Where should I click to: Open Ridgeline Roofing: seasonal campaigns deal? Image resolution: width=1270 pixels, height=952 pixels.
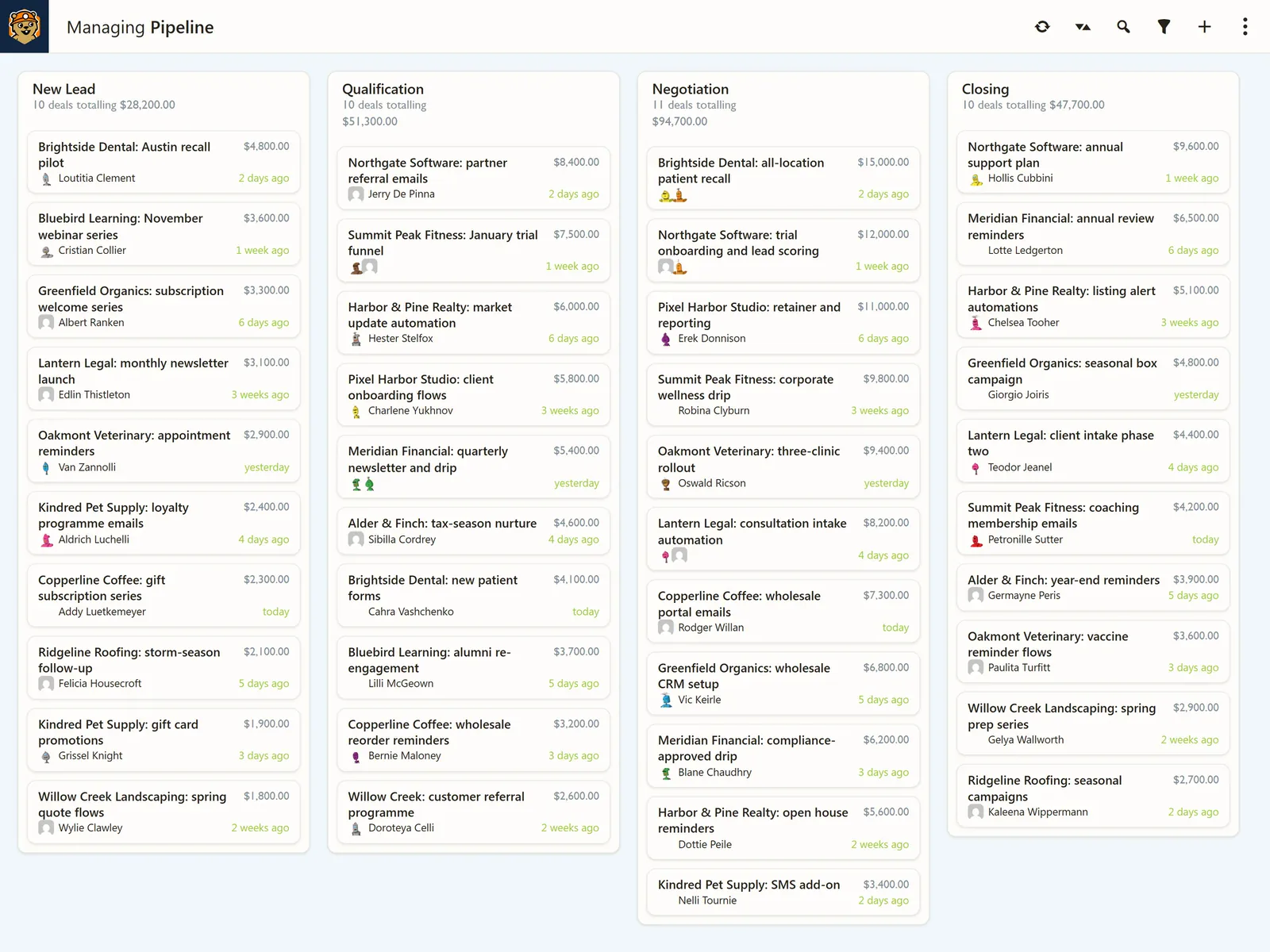click(x=1092, y=796)
